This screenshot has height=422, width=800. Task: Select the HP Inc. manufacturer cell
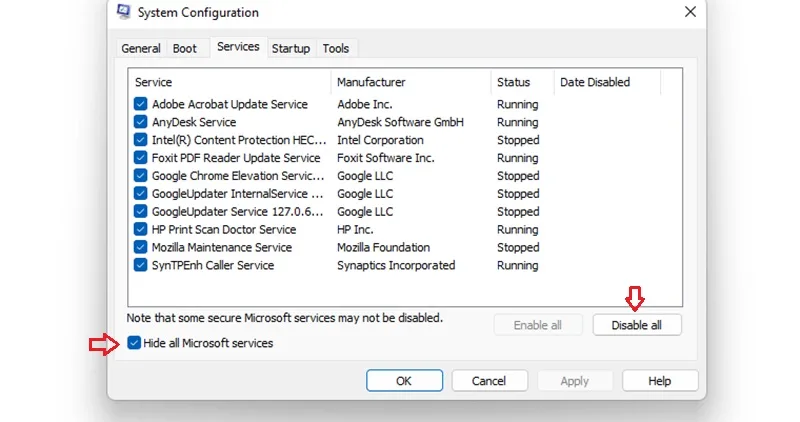[355, 229]
